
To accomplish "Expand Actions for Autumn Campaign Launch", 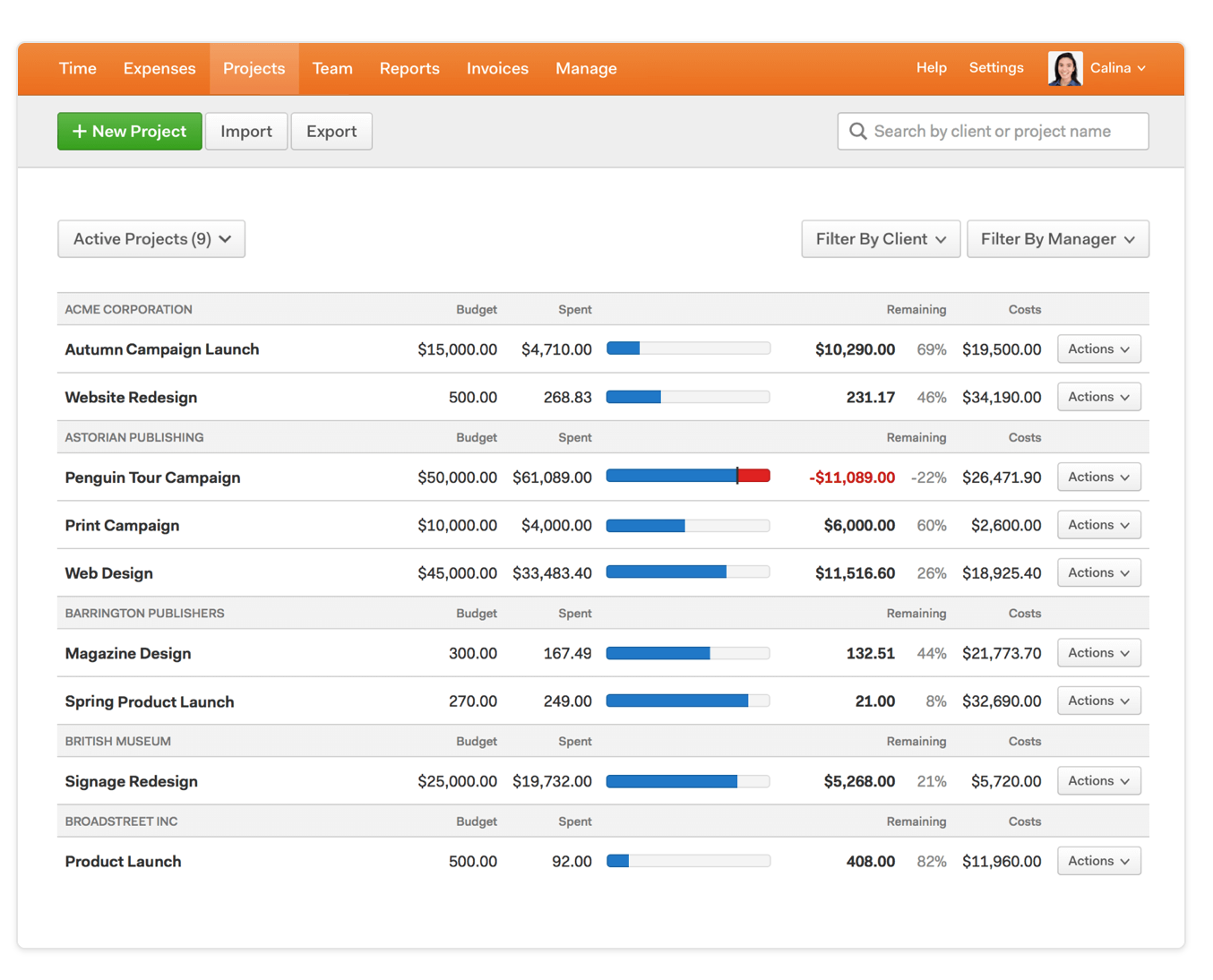I will tap(1098, 349).
